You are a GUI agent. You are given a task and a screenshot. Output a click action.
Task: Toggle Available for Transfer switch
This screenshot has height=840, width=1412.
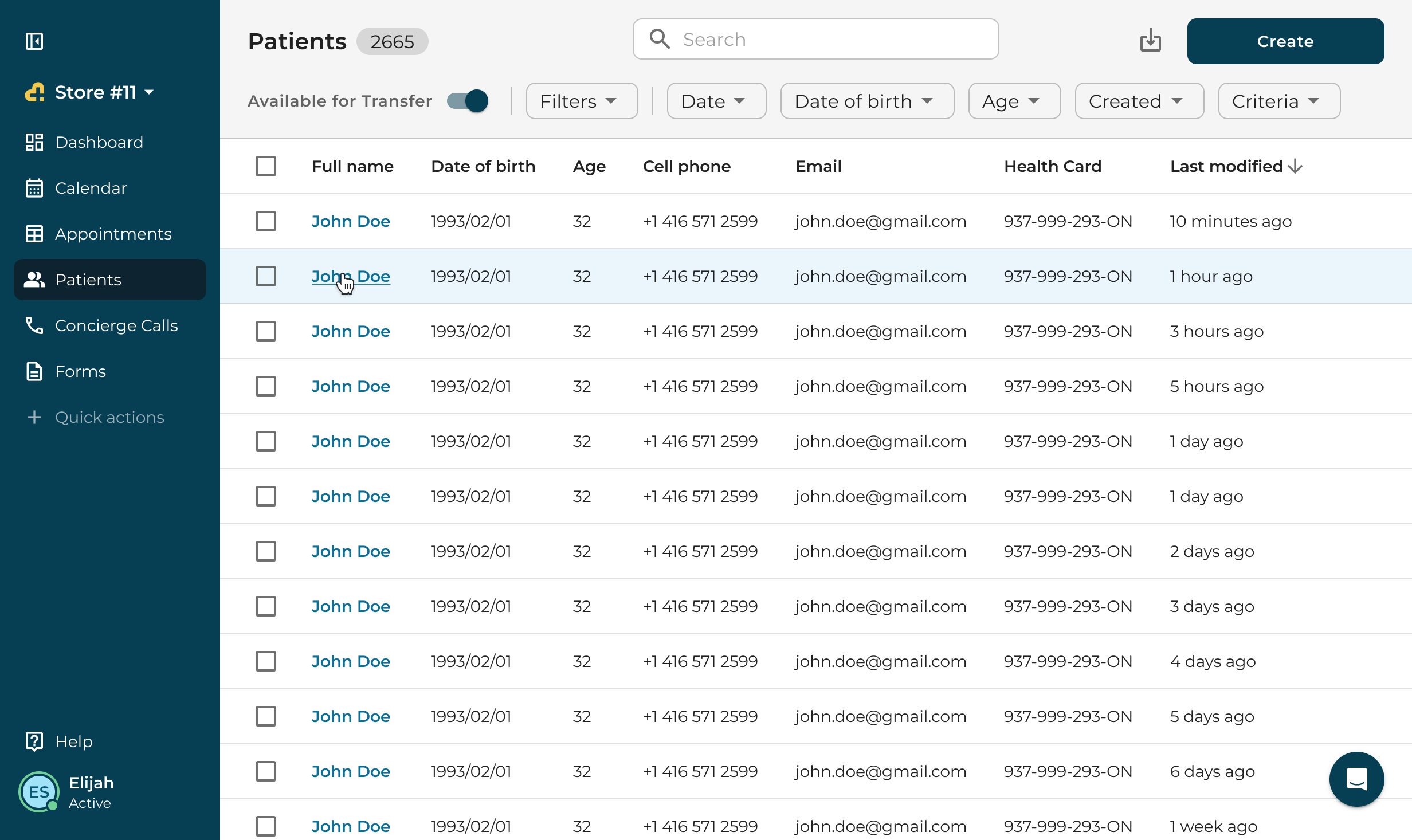[468, 101]
